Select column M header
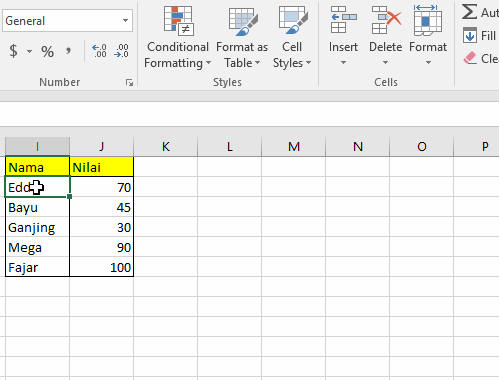This screenshot has width=499, height=380. (x=294, y=147)
